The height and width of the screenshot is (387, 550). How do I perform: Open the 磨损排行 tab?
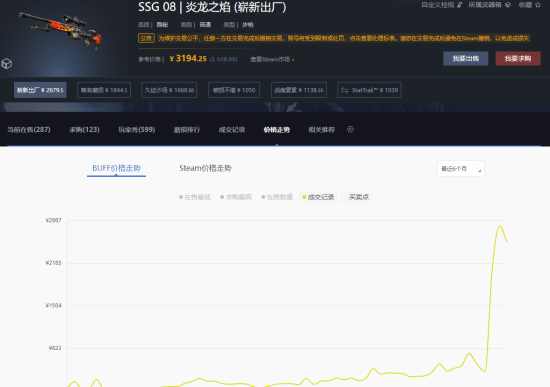[x=187, y=130]
